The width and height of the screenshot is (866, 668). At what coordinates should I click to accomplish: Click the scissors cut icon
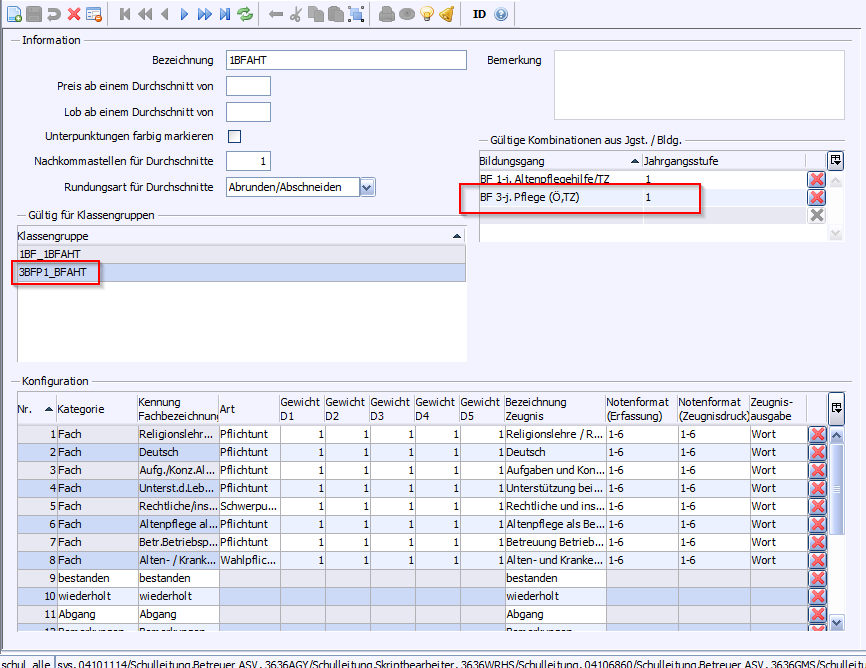click(x=297, y=14)
